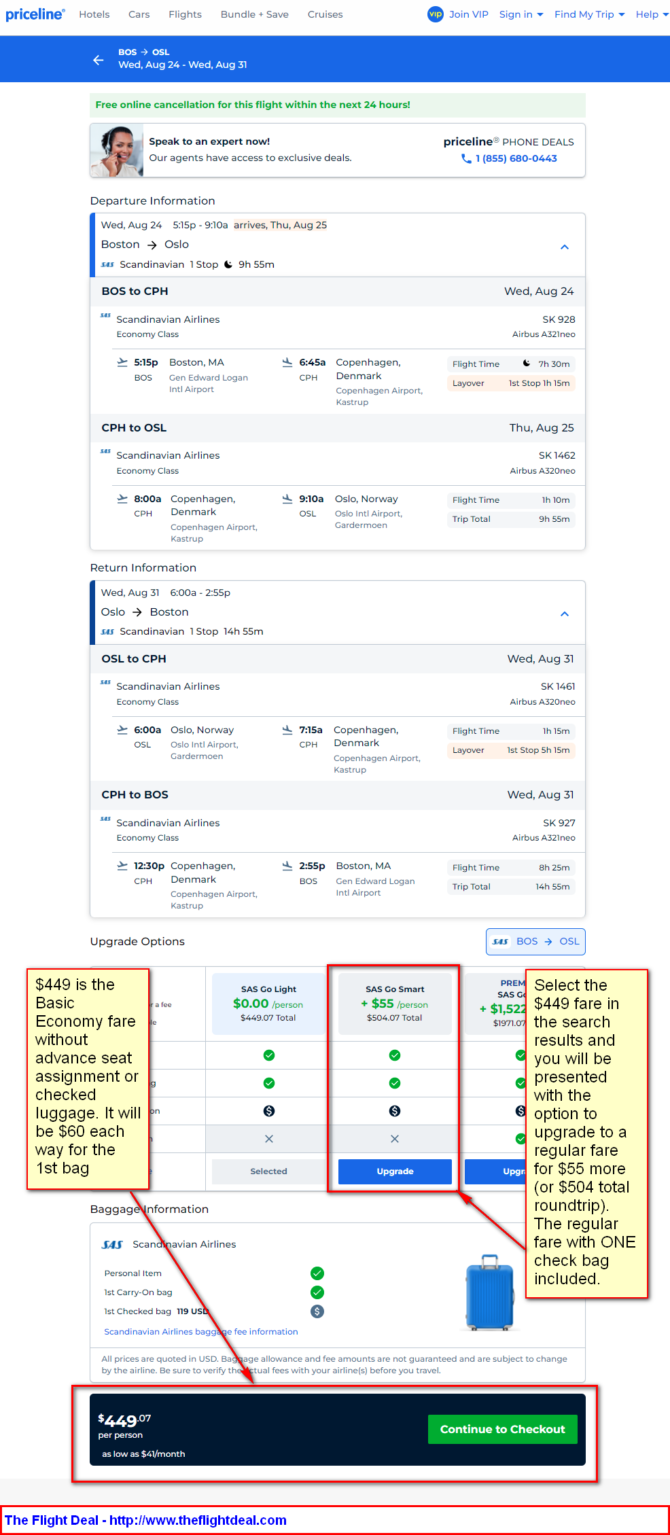Screen dimensions: 670x1535
Task: Click the overnight moon icon in departure summary
Action: [228, 264]
